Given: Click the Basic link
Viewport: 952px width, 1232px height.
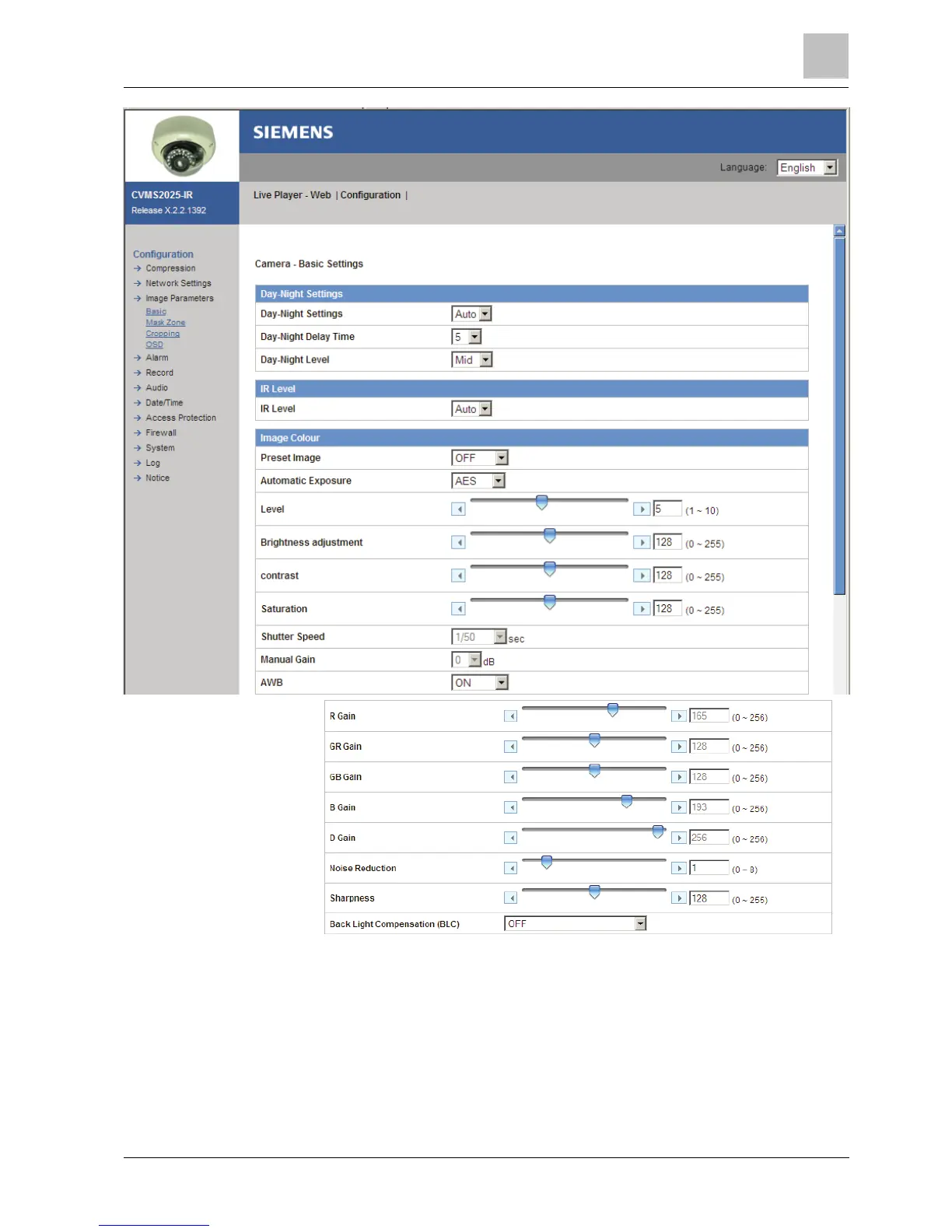Looking at the screenshot, I should 156,311.
